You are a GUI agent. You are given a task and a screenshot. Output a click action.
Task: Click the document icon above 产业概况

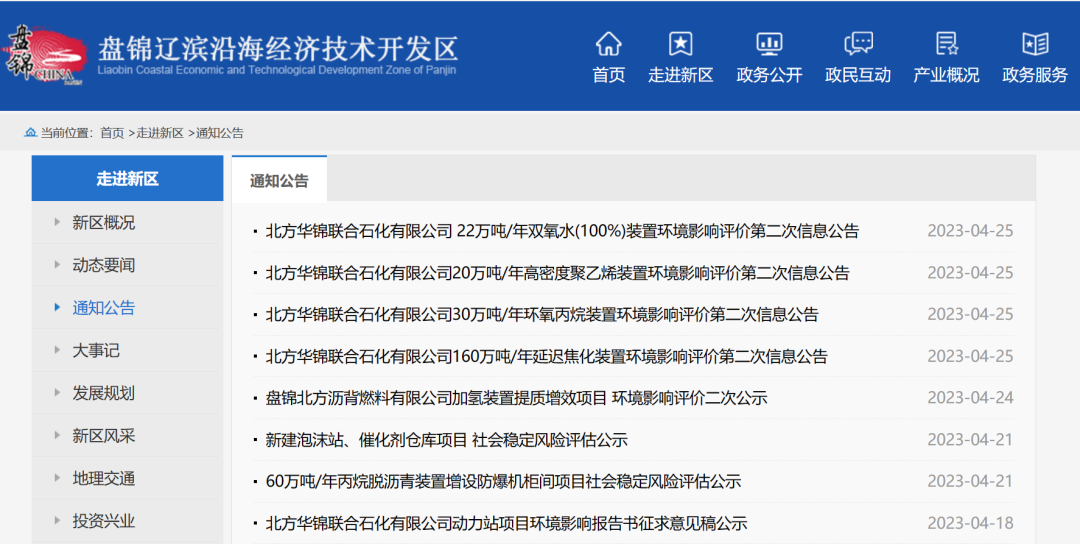point(946,43)
